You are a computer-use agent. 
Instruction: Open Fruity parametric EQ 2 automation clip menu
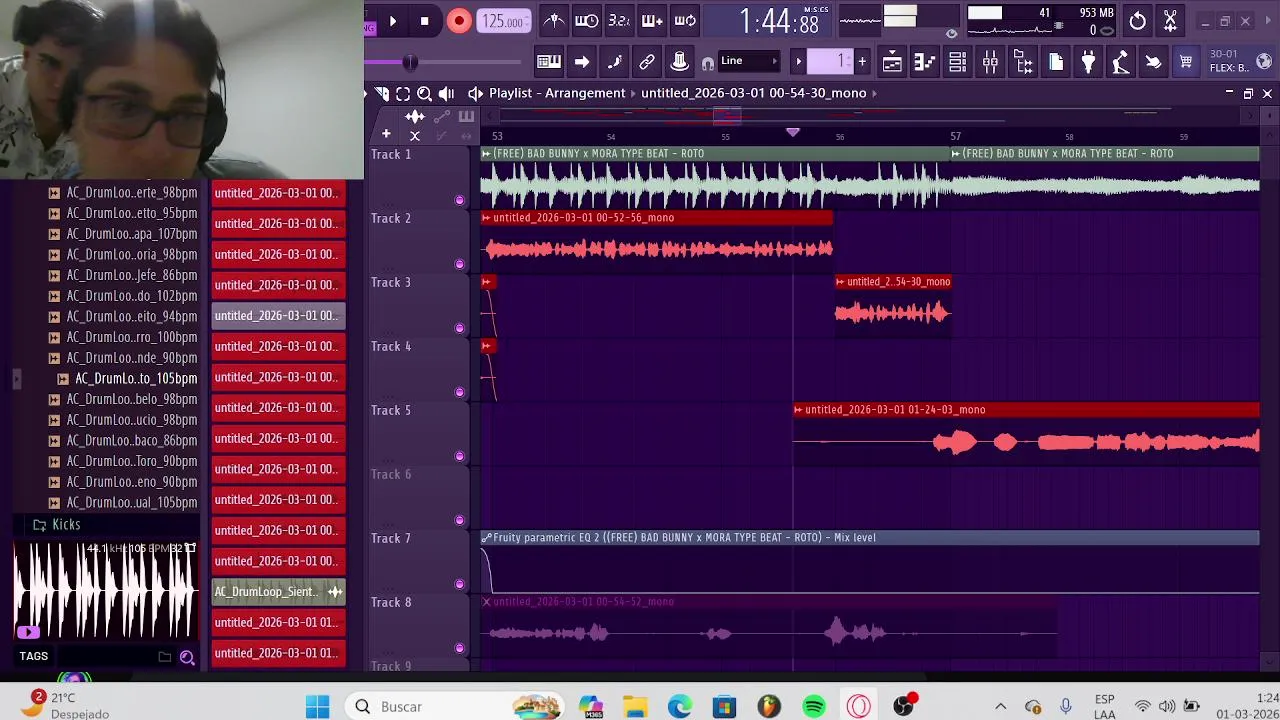click(x=486, y=538)
